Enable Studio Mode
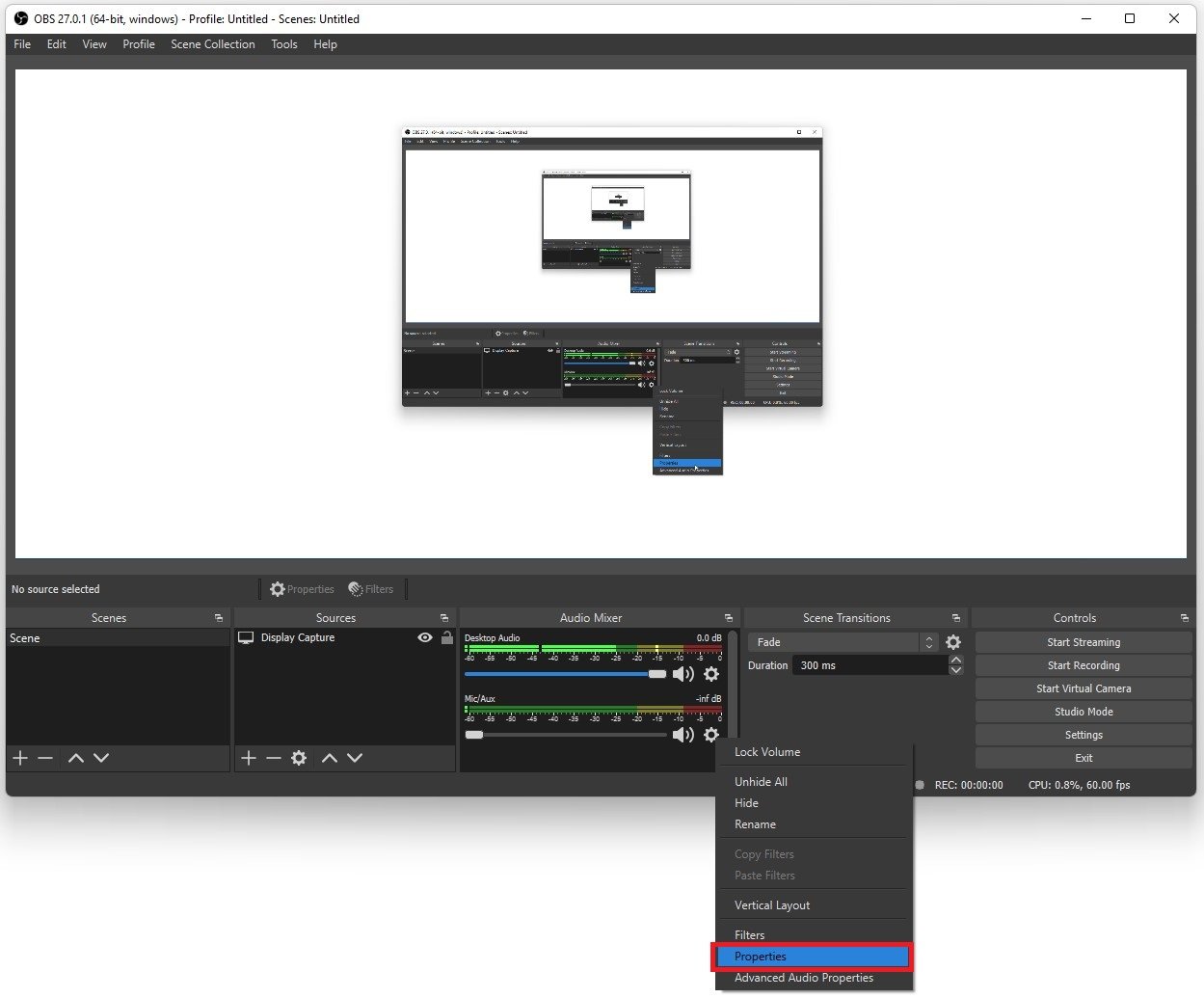Viewport: 1204px width, 998px height. click(x=1084, y=712)
